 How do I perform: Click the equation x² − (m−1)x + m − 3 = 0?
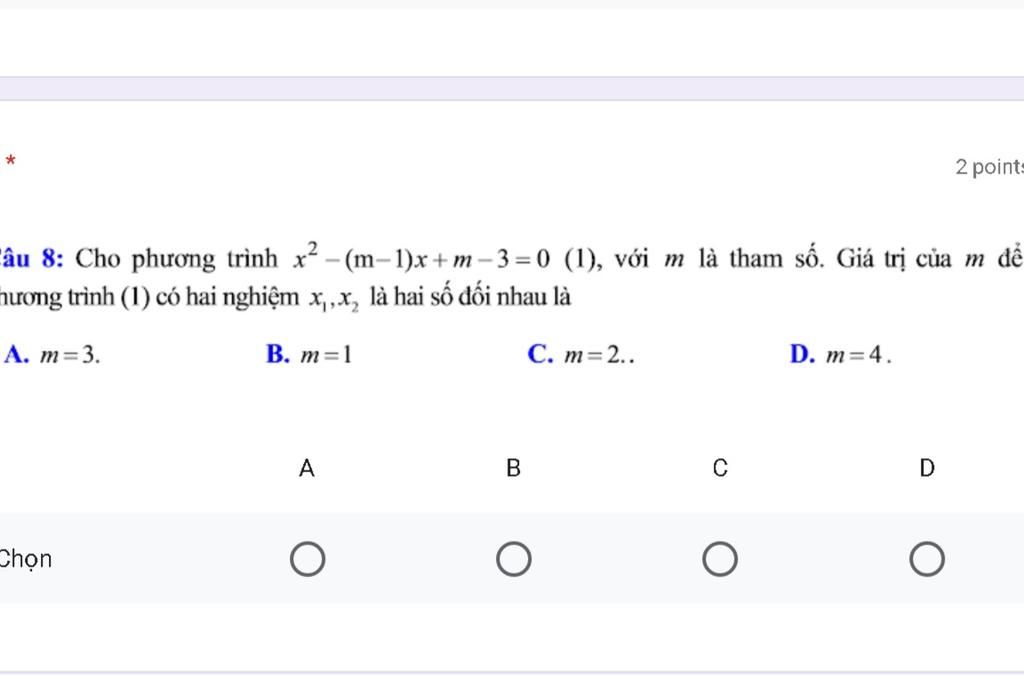(422, 257)
